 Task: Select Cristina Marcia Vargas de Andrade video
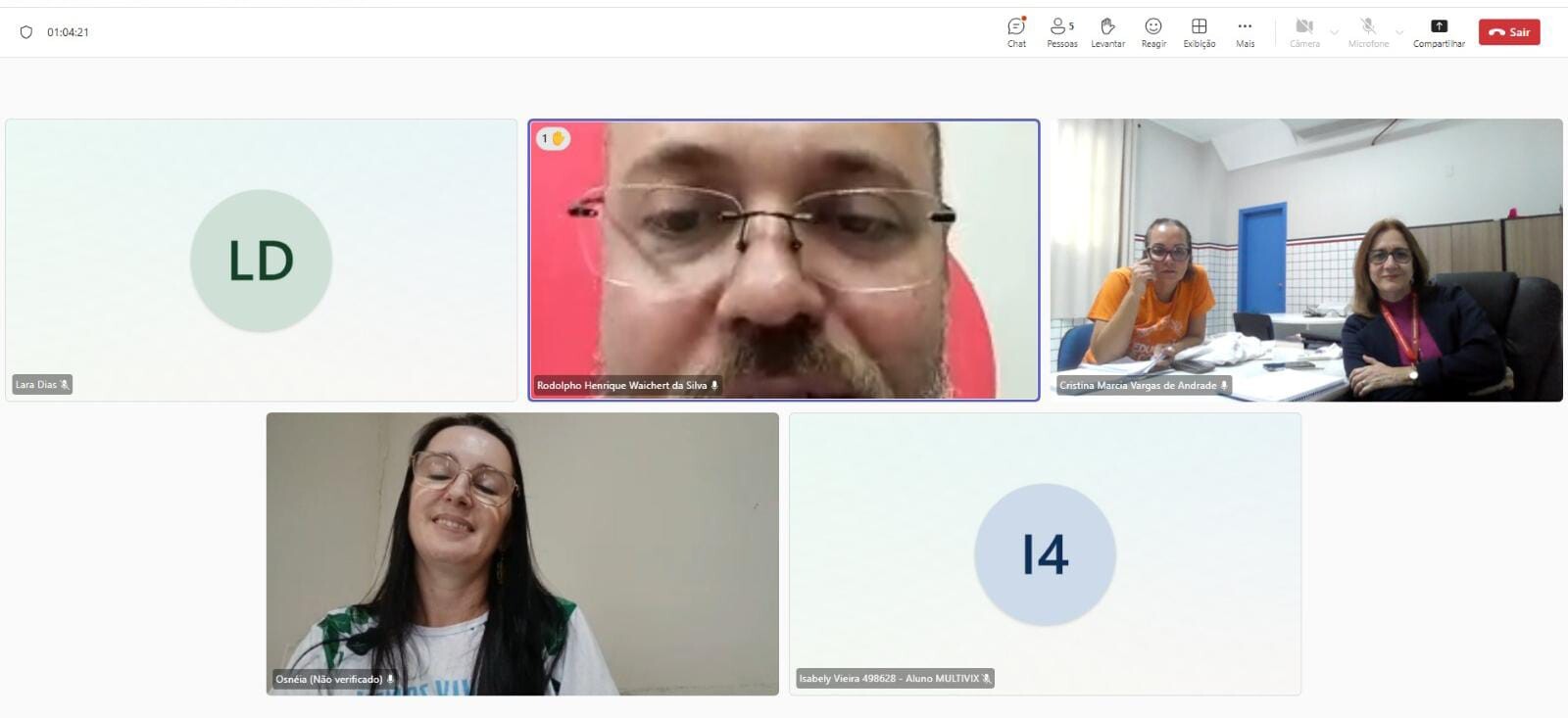[1306, 260]
